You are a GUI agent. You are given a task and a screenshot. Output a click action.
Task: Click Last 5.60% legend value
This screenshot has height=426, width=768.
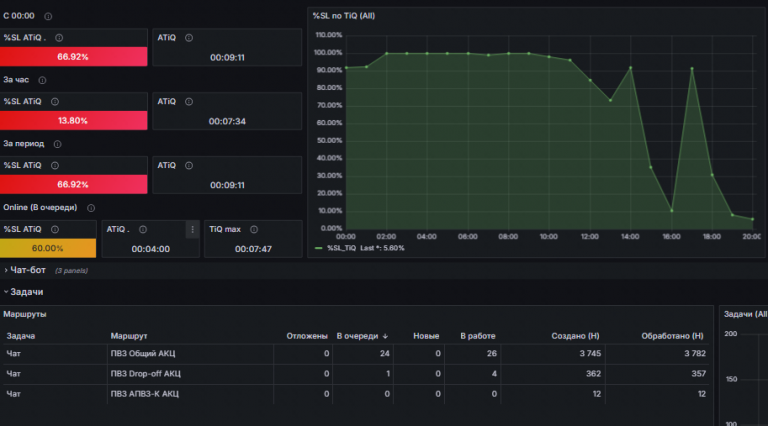coord(383,248)
